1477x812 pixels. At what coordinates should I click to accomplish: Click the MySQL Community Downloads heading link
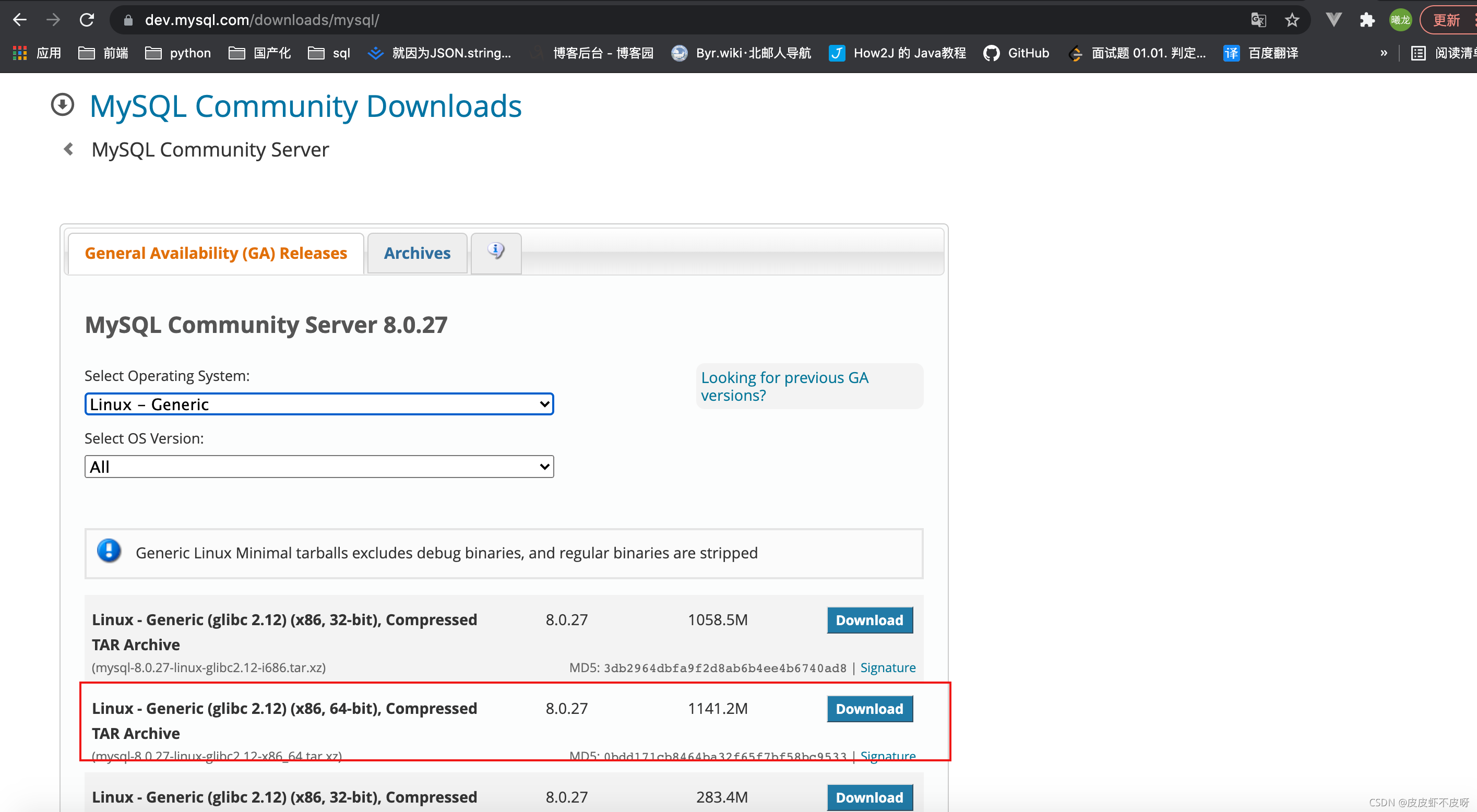point(306,106)
